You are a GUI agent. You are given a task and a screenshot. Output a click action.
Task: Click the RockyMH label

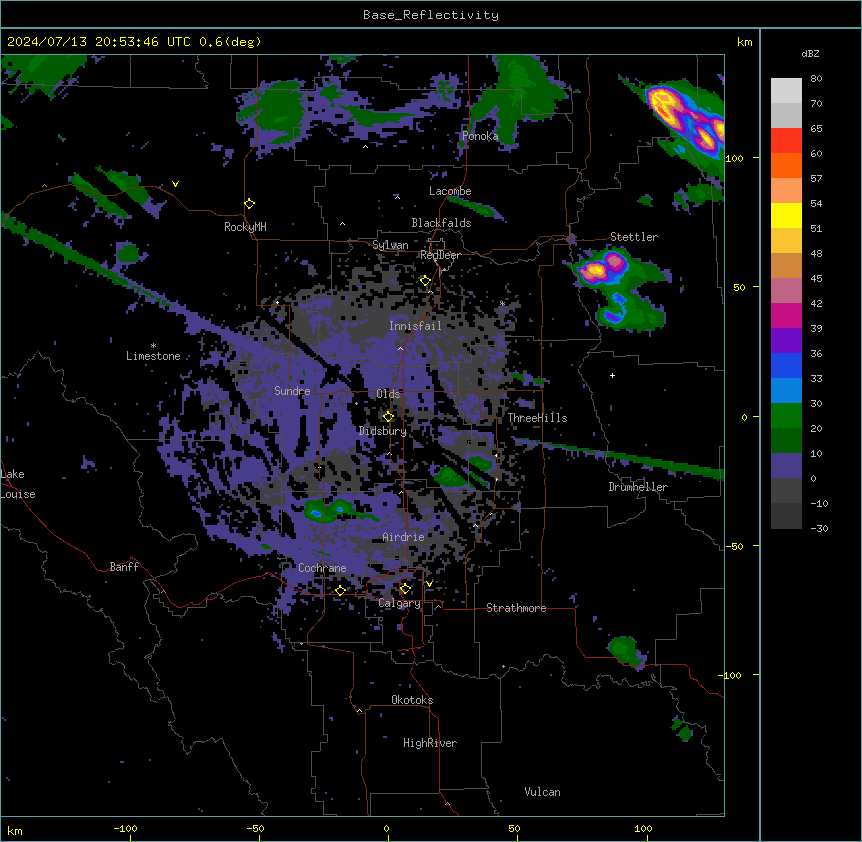point(245,227)
